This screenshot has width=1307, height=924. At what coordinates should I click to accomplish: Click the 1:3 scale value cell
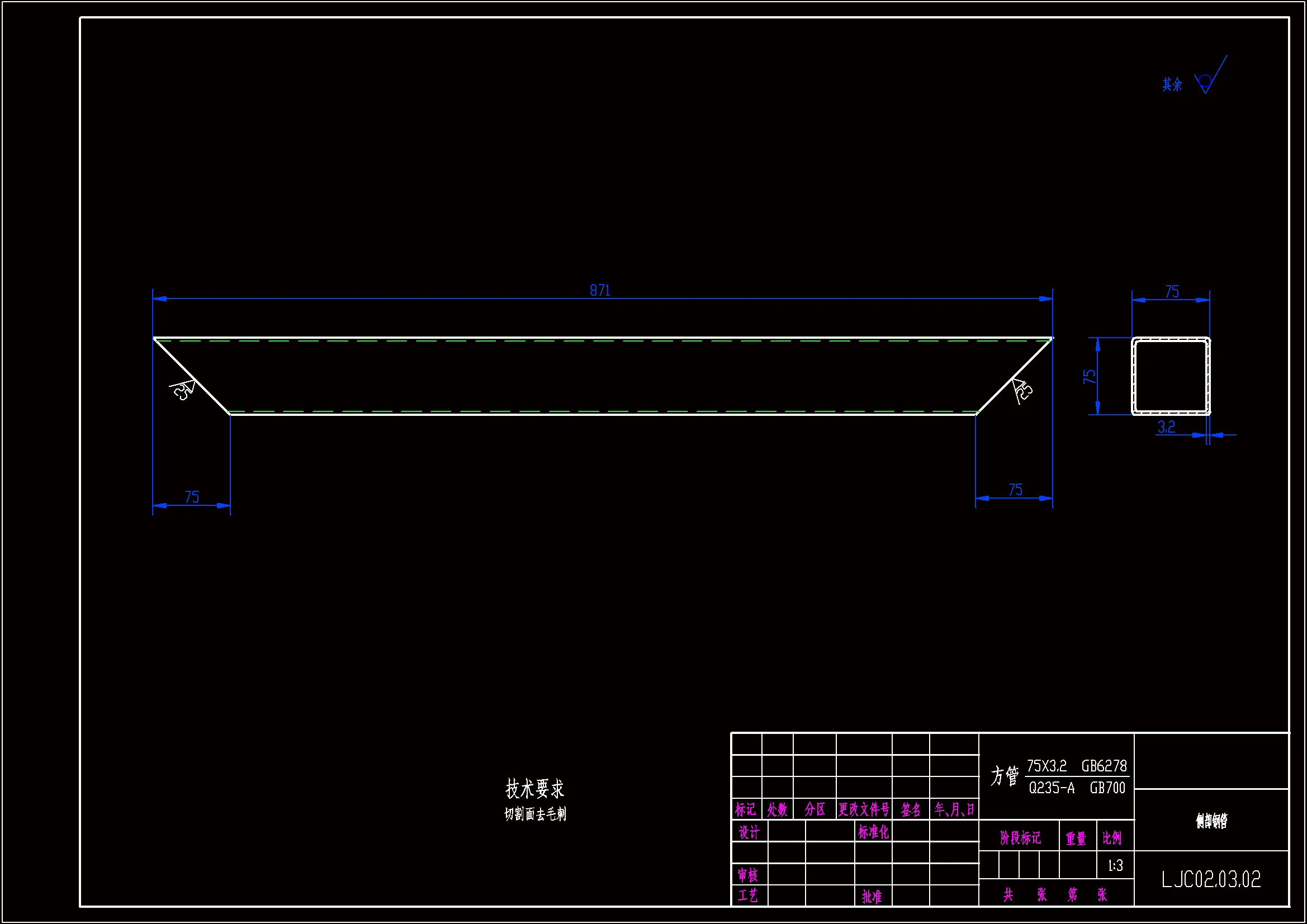(x=1115, y=866)
